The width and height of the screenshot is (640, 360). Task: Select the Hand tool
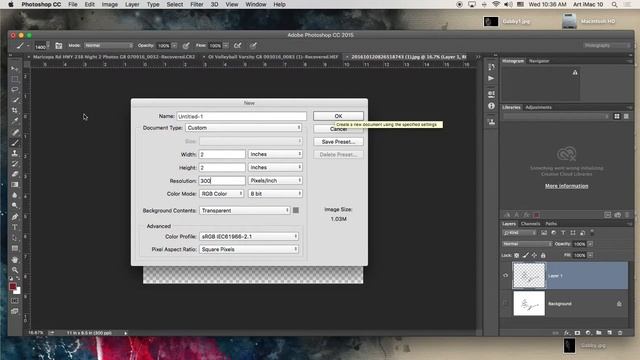point(15,260)
